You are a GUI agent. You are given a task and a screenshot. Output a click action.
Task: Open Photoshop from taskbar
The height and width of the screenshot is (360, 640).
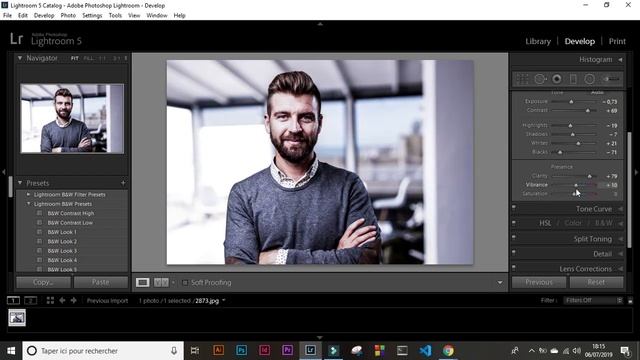pyautogui.click(x=241, y=350)
